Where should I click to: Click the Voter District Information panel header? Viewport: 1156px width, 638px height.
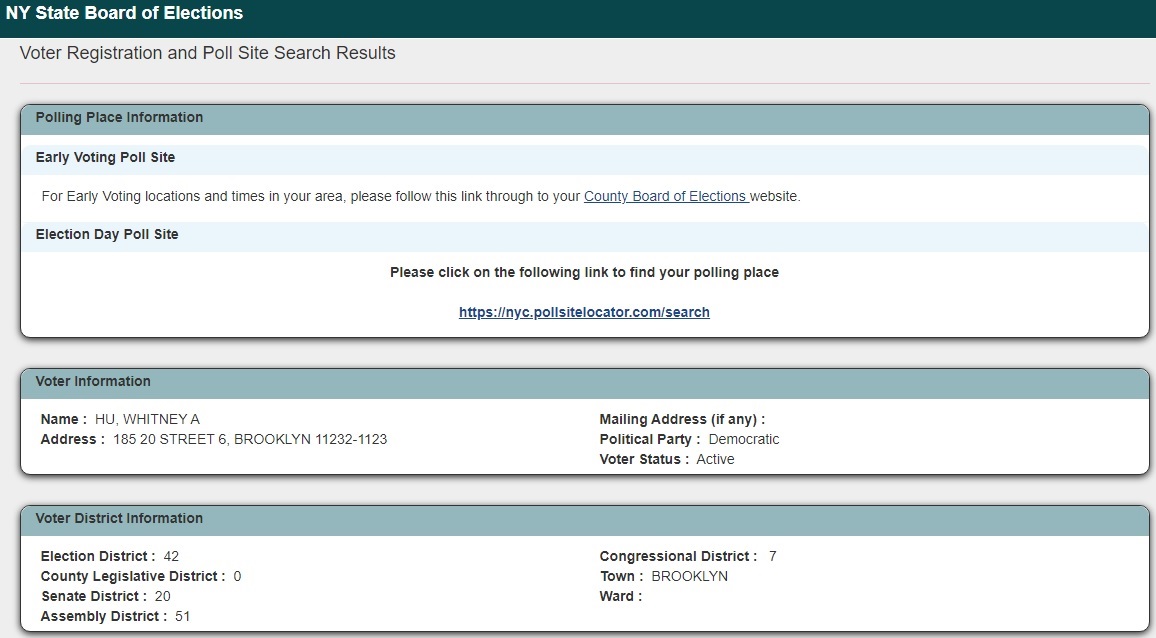[585, 519]
